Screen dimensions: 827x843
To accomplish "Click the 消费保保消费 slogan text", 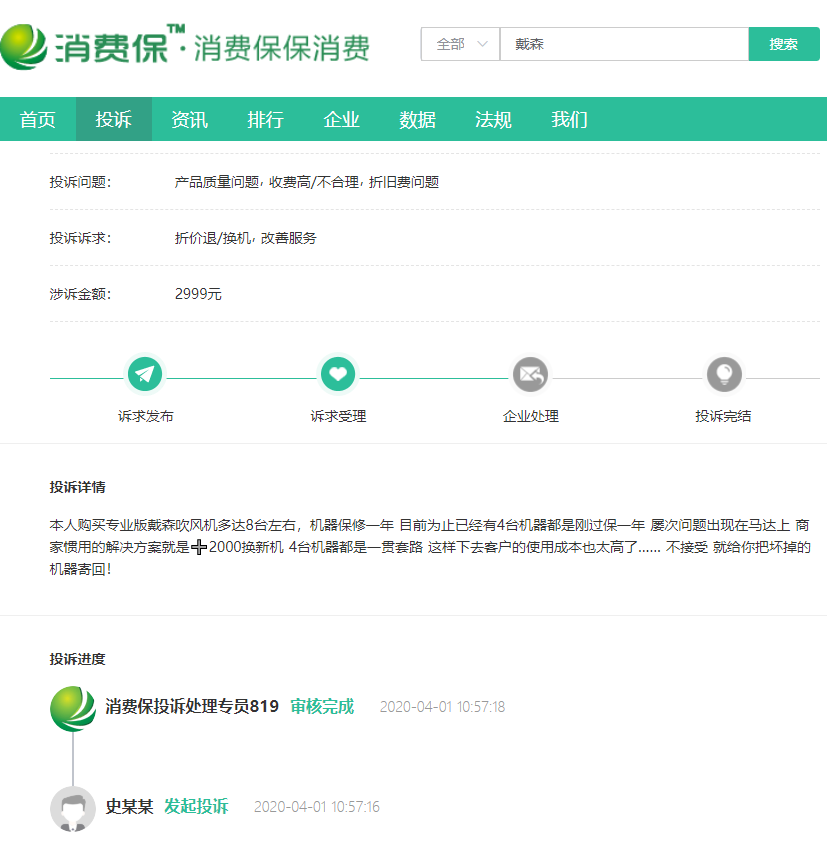I will click(x=282, y=48).
